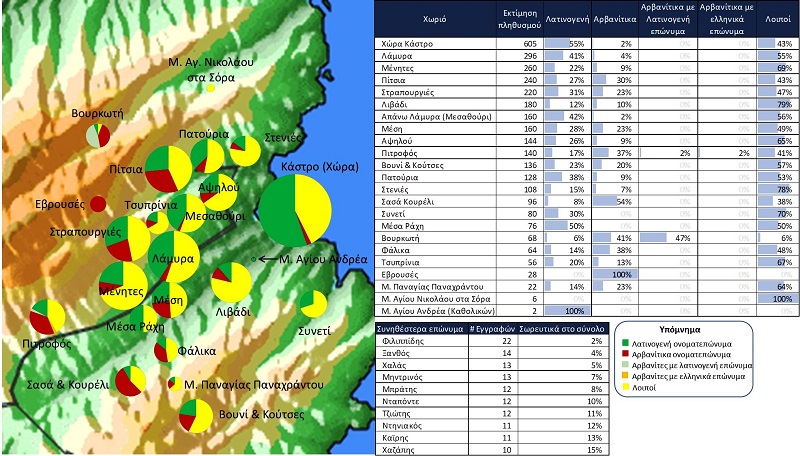The height and width of the screenshot is (456, 800).
Task: Click the Εβρουσές red circle marker
Action: pyautogui.click(x=98, y=204)
